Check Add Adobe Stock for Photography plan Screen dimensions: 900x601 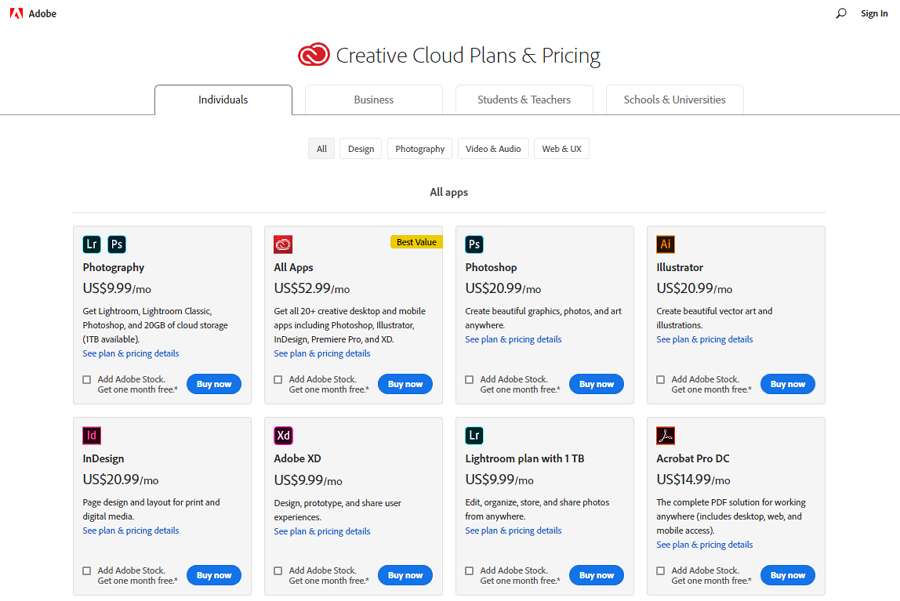(x=87, y=379)
